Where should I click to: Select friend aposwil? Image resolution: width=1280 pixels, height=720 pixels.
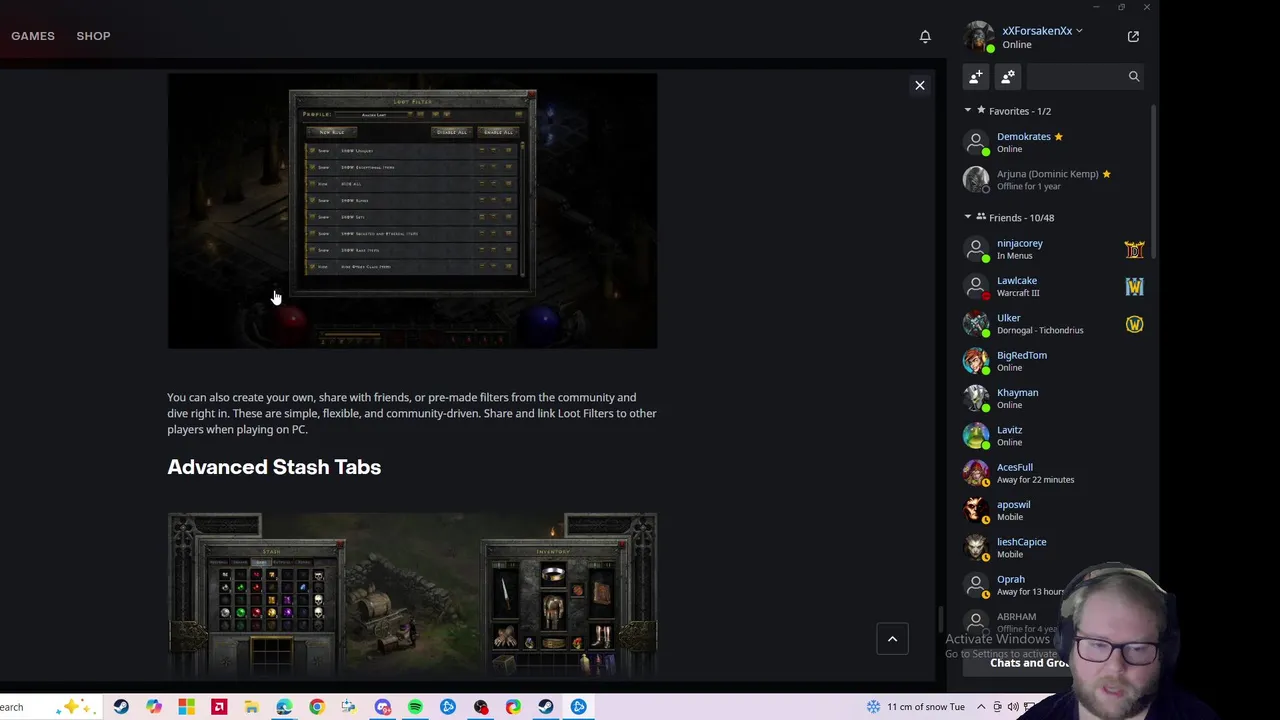point(1054,511)
